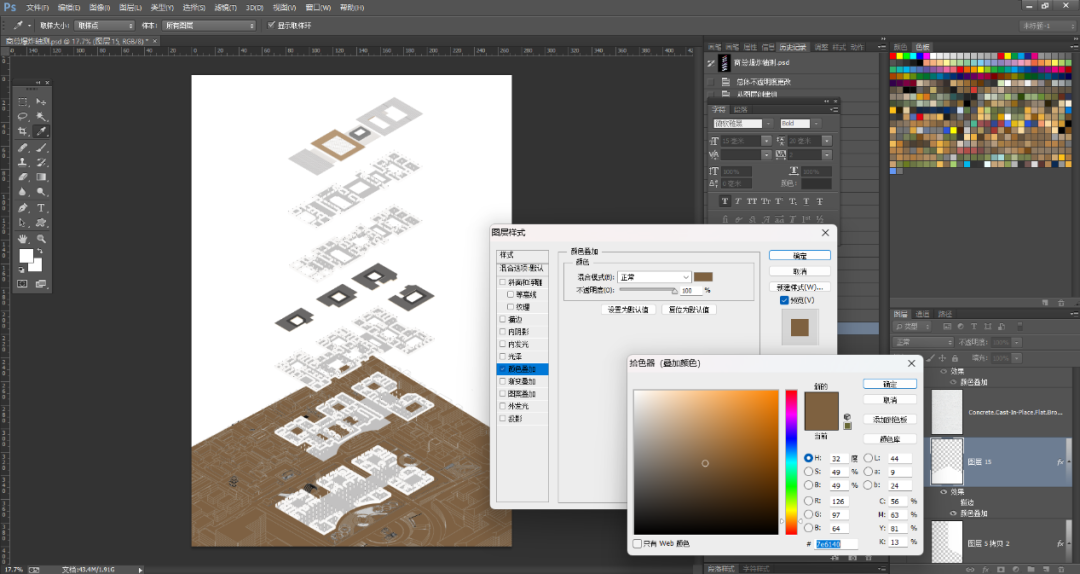
Task: Enable the 投影 style checkbox
Action: tap(502, 418)
